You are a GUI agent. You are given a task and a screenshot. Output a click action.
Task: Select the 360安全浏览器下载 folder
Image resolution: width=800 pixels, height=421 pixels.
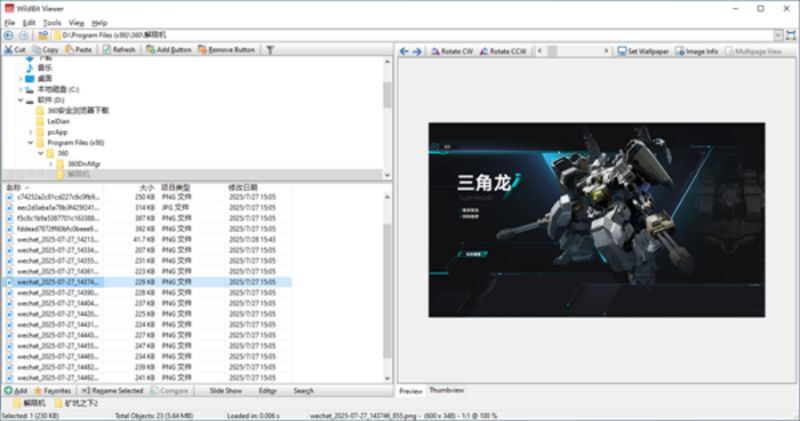78,111
